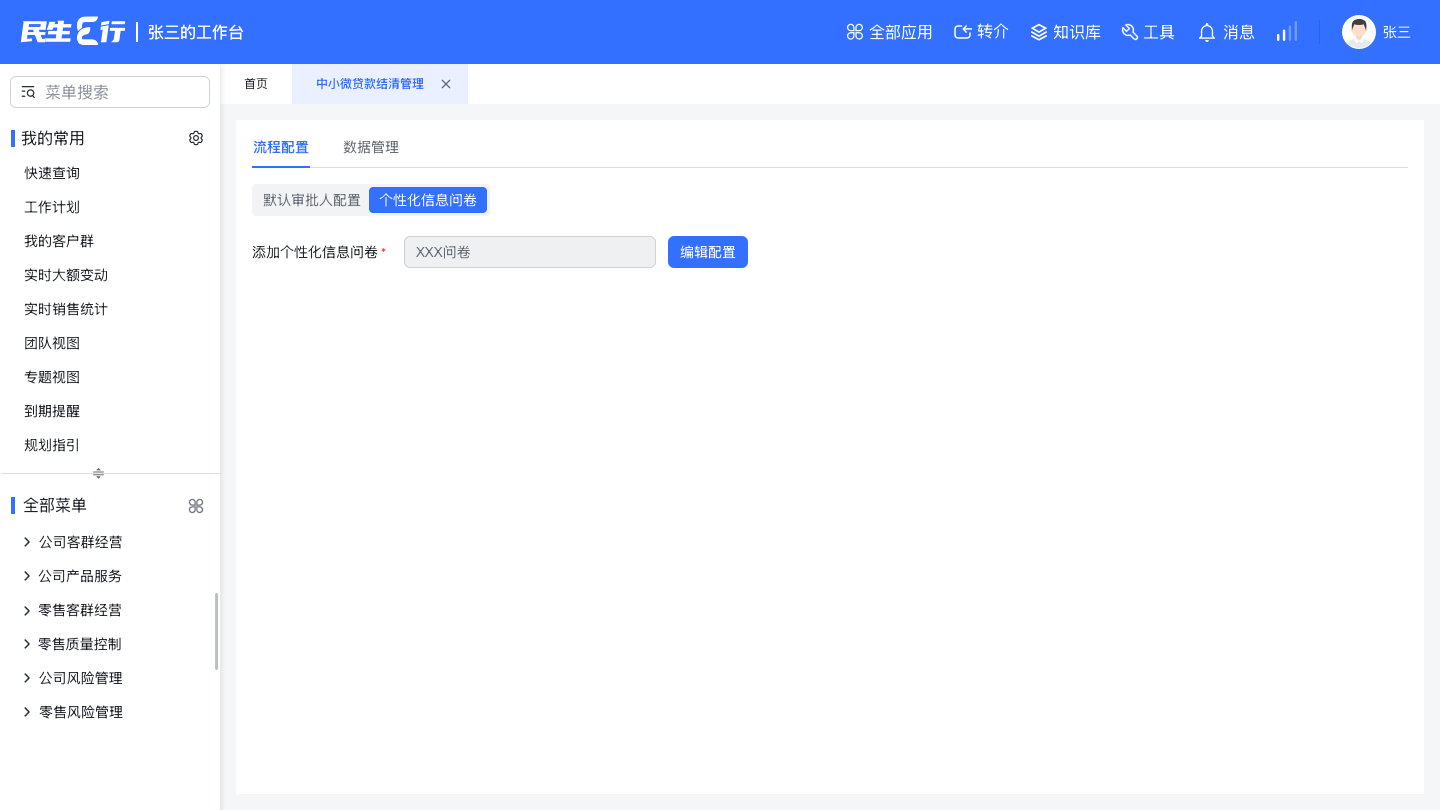1440x810 pixels.
Task: Click the 全部菜单 grid icon
Action: pyautogui.click(x=196, y=506)
